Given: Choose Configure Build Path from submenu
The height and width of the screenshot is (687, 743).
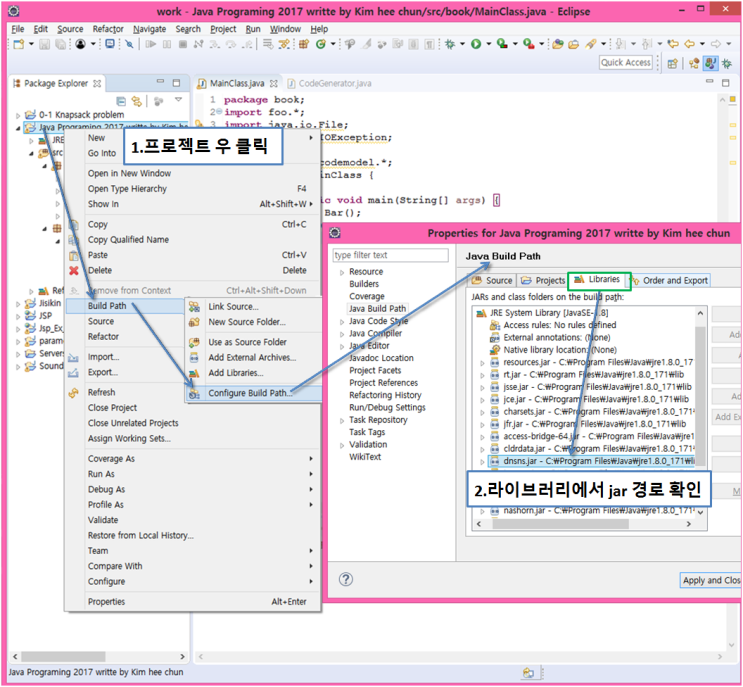Looking at the screenshot, I should (249, 393).
